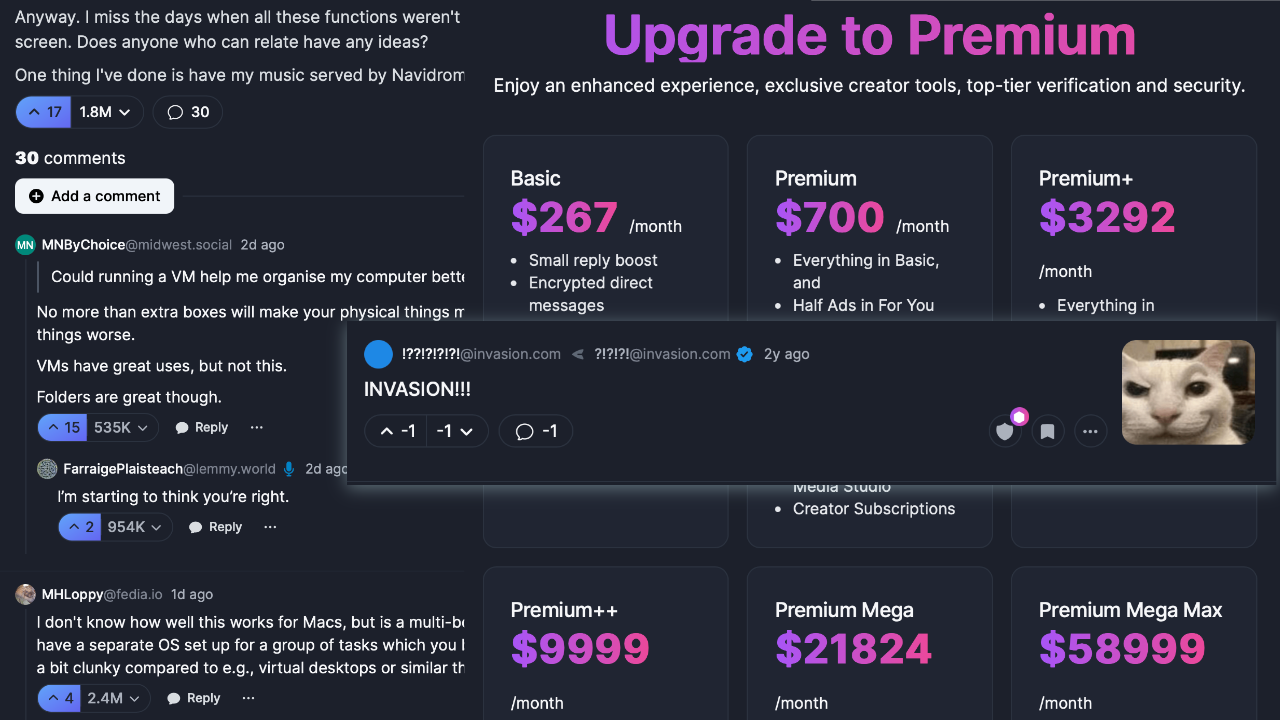Click the blue avatar of INVASION poster
This screenshot has height=720, width=1280.
379,354
